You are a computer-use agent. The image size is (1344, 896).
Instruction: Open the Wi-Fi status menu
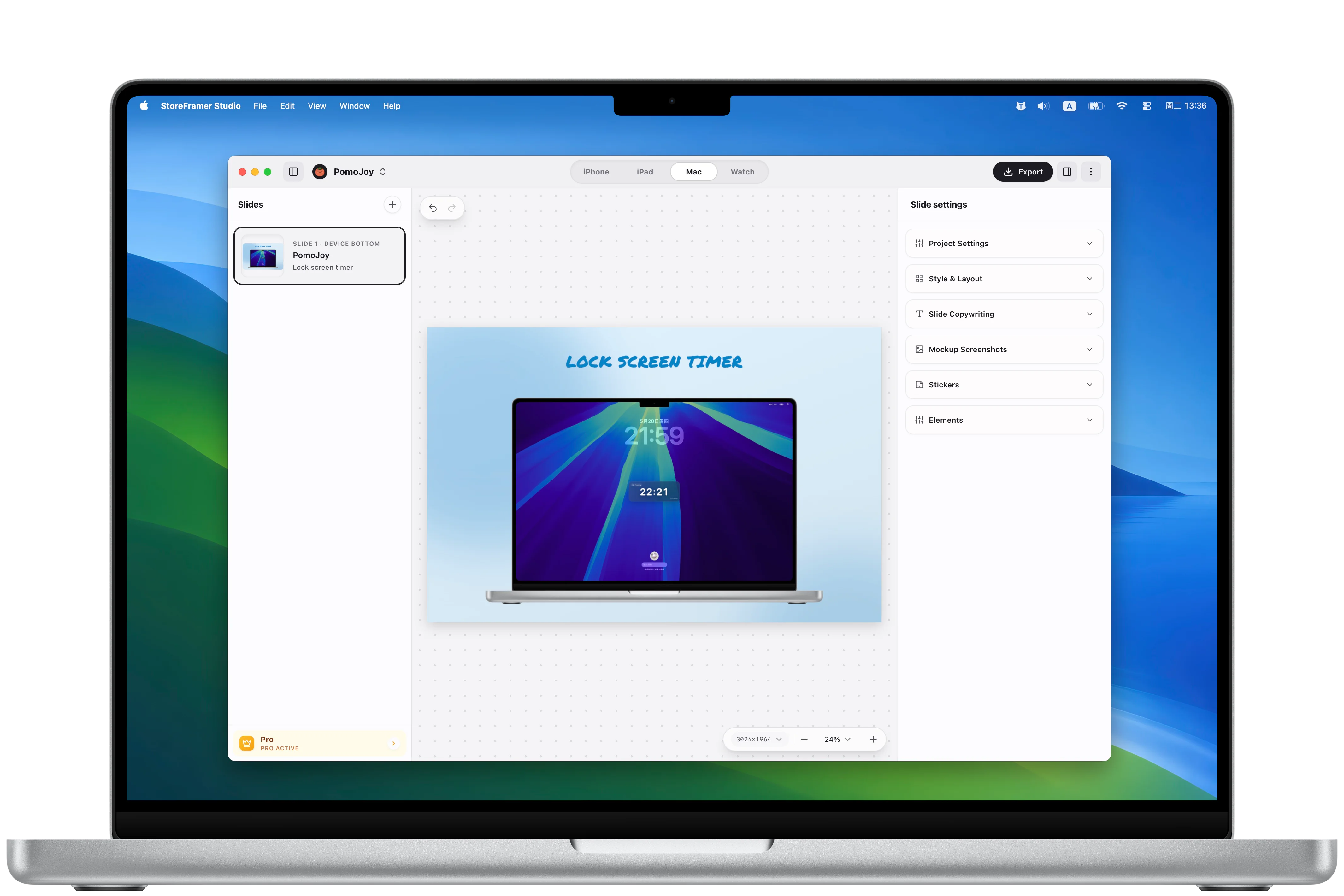1122,106
